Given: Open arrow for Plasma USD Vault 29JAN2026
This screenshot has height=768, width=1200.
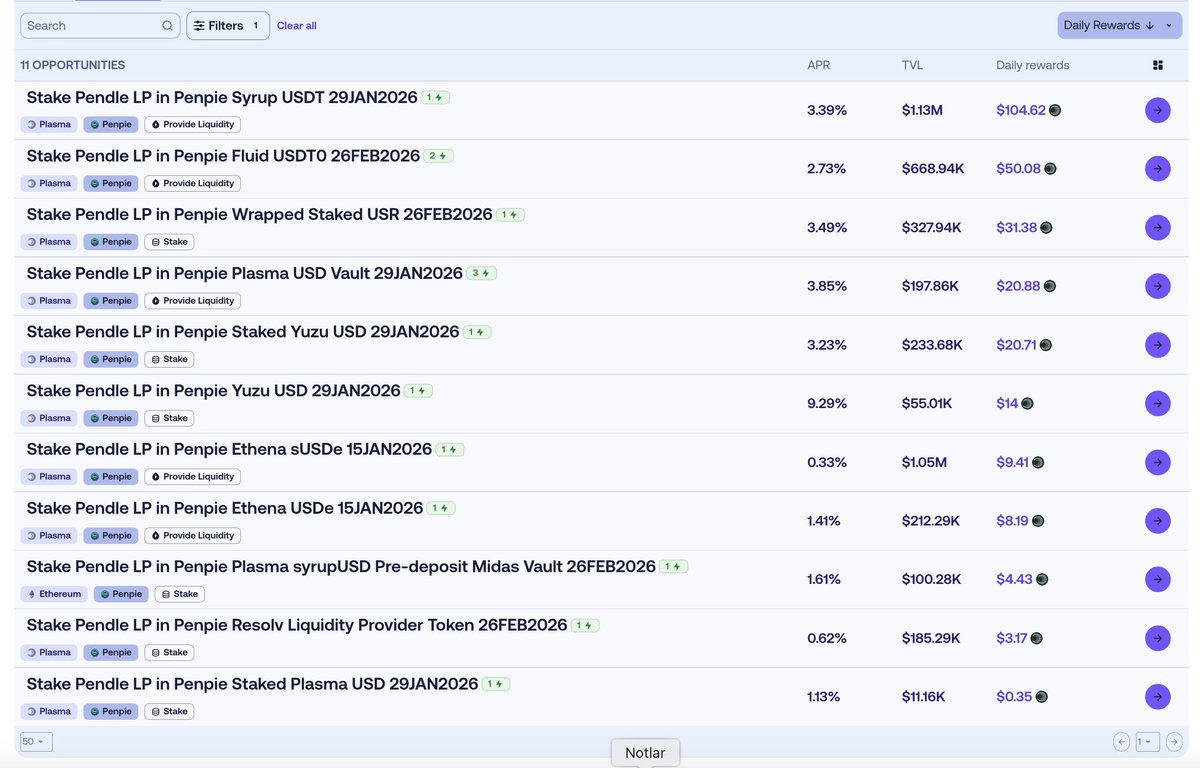Looking at the screenshot, I should pyautogui.click(x=1157, y=286).
